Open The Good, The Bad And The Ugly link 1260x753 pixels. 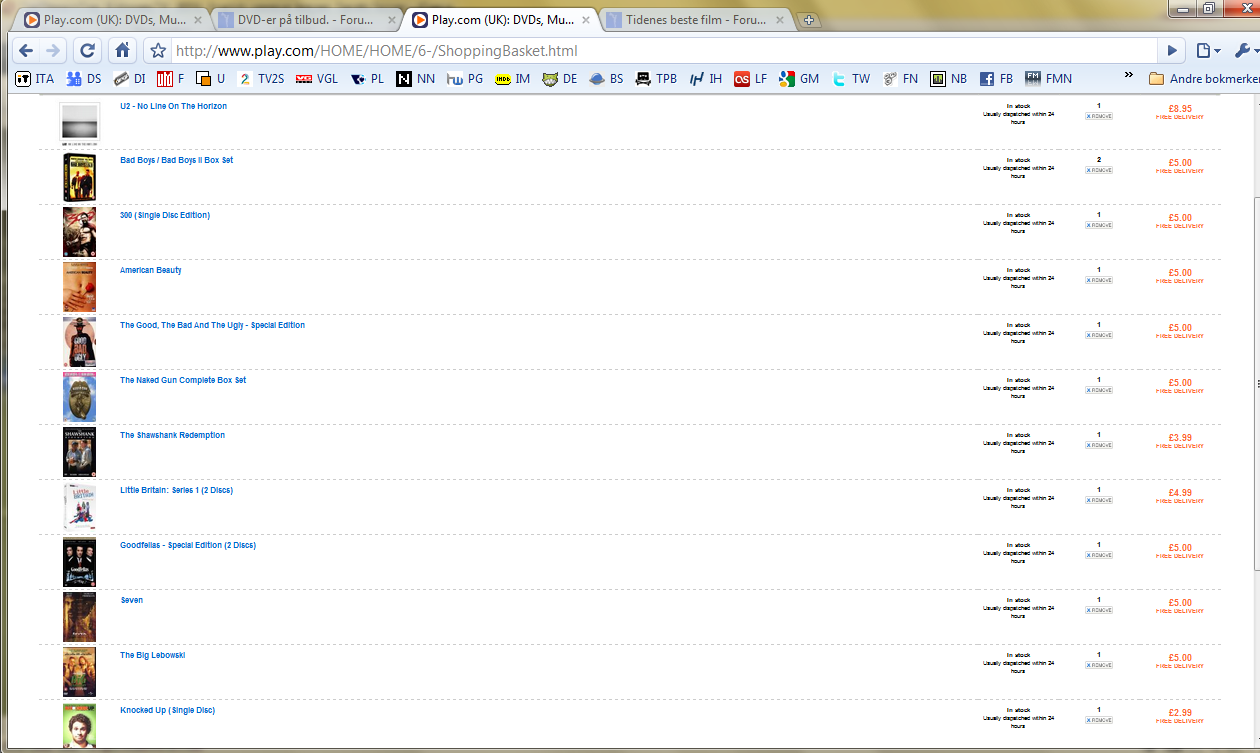212,325
